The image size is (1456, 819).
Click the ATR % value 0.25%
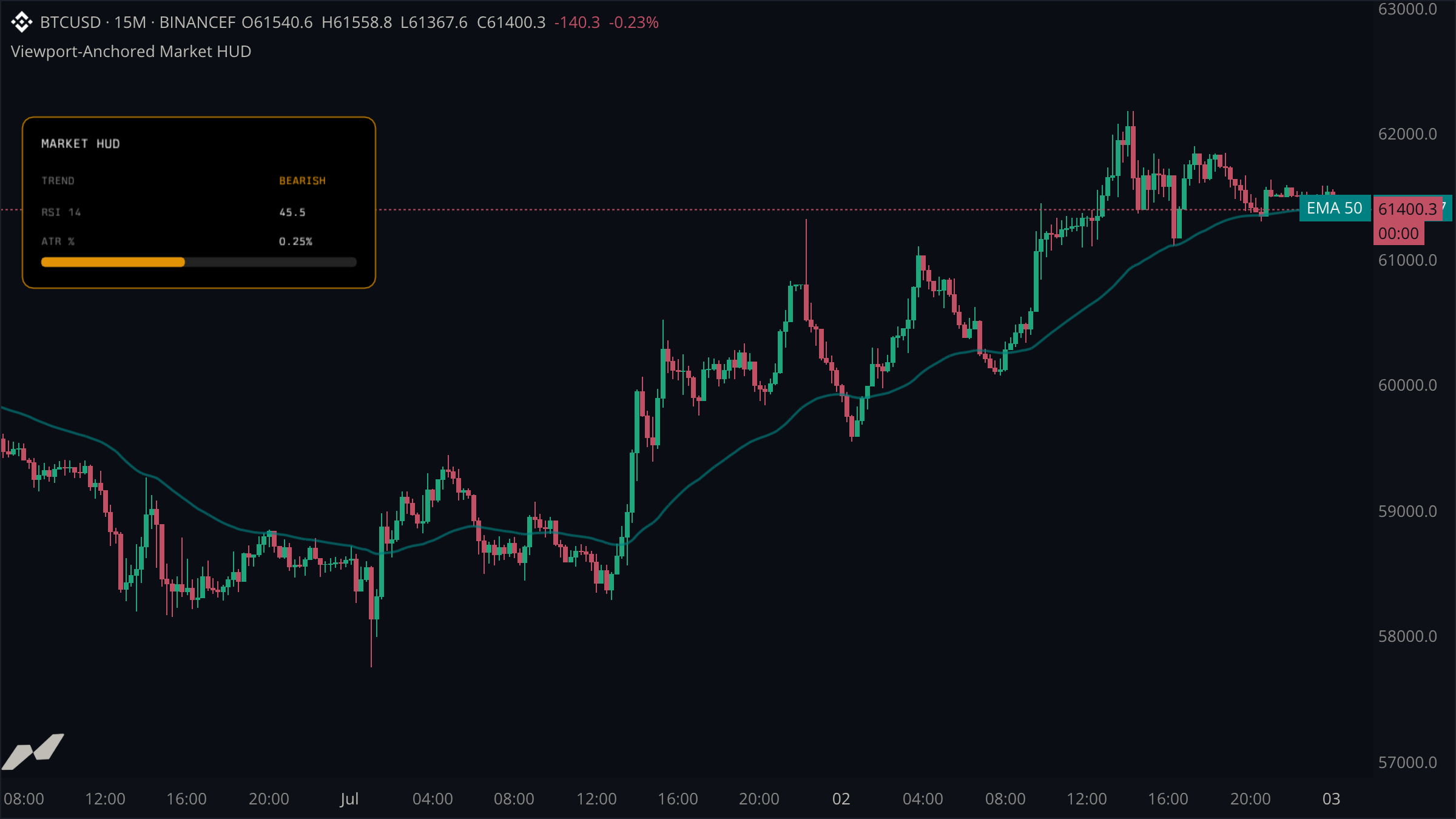point(295,241)
